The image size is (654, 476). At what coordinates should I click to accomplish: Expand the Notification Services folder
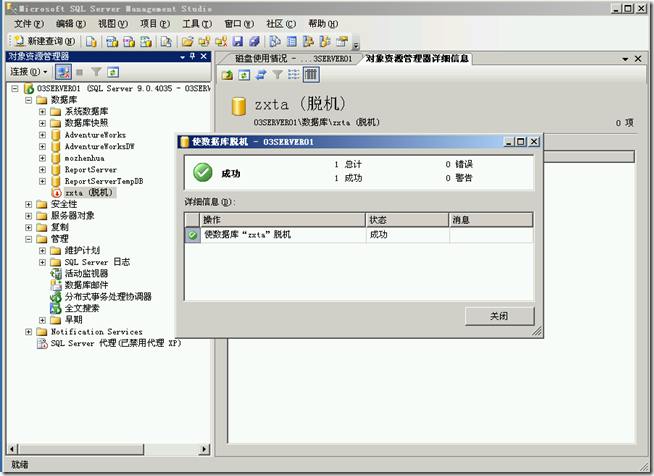[28, 332]
